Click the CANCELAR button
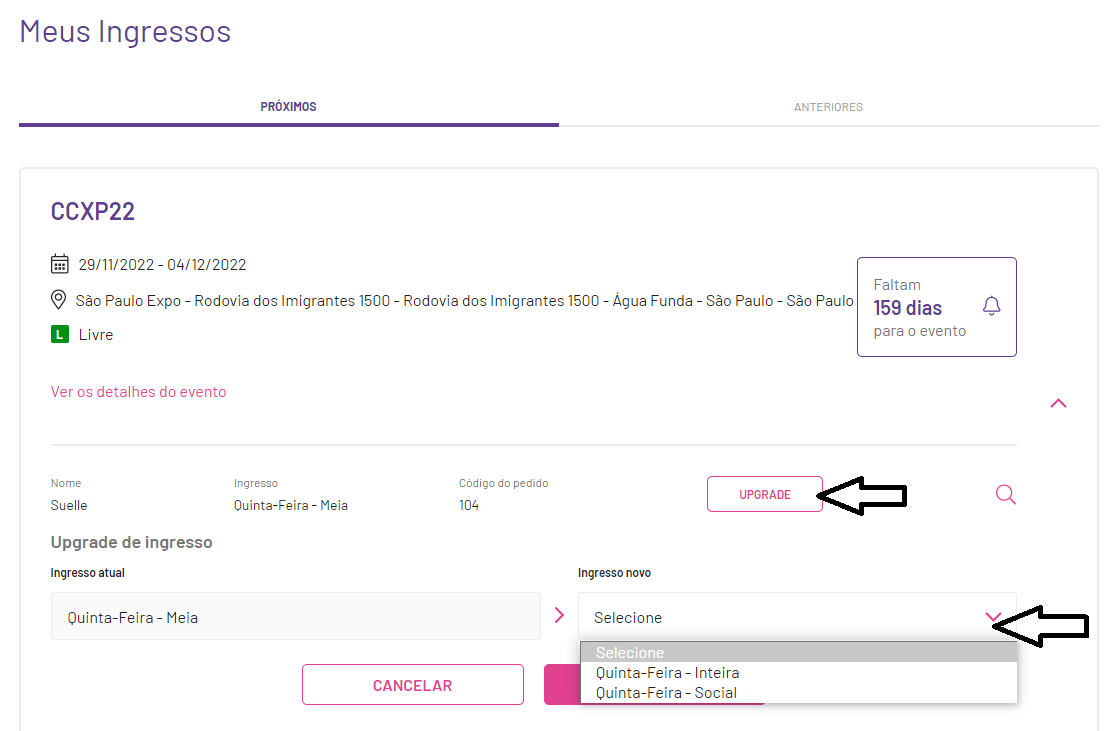 pyautogui.click(x=412, y=685)
